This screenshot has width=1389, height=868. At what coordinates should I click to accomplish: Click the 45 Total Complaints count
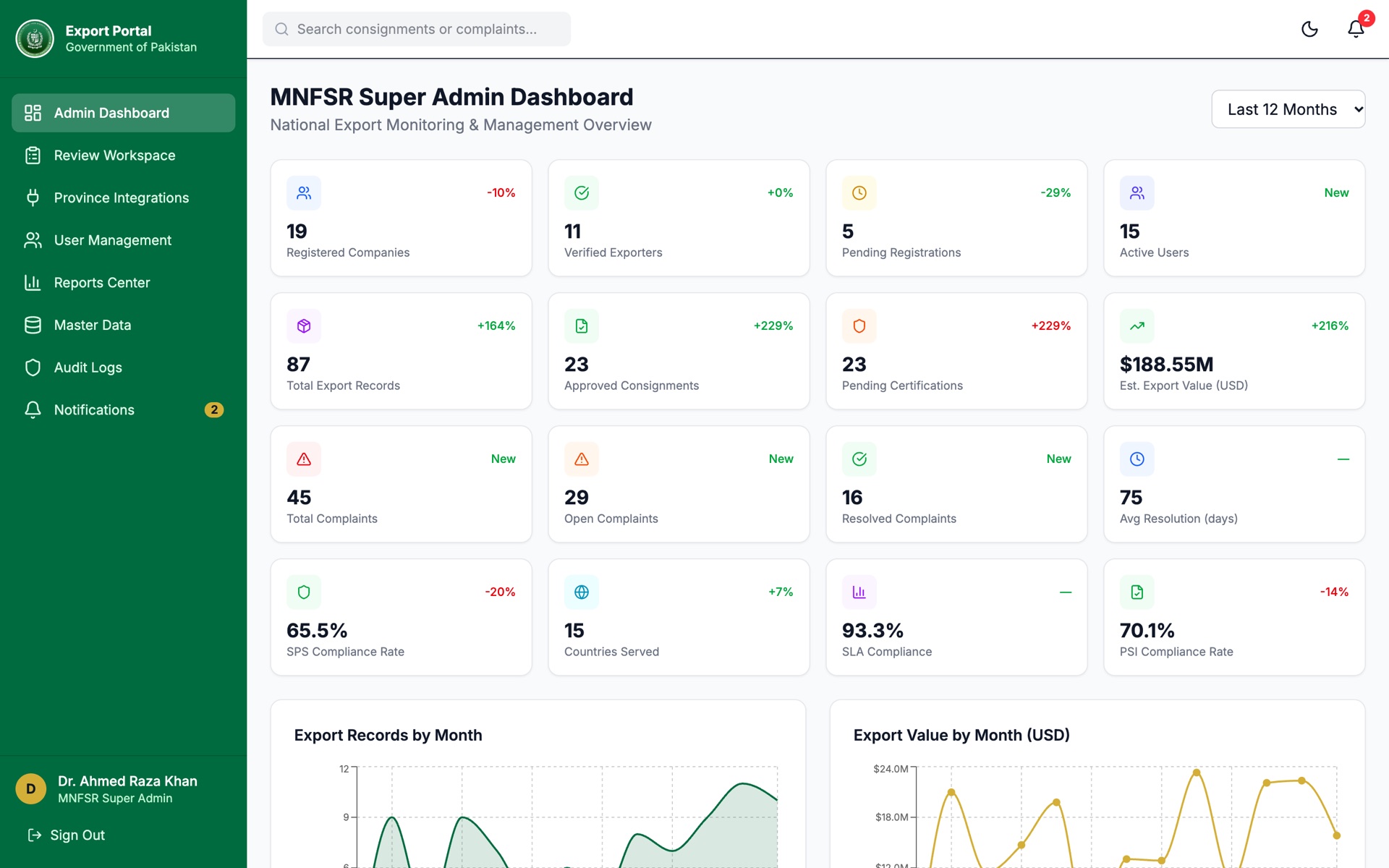(x=299, y=498)
